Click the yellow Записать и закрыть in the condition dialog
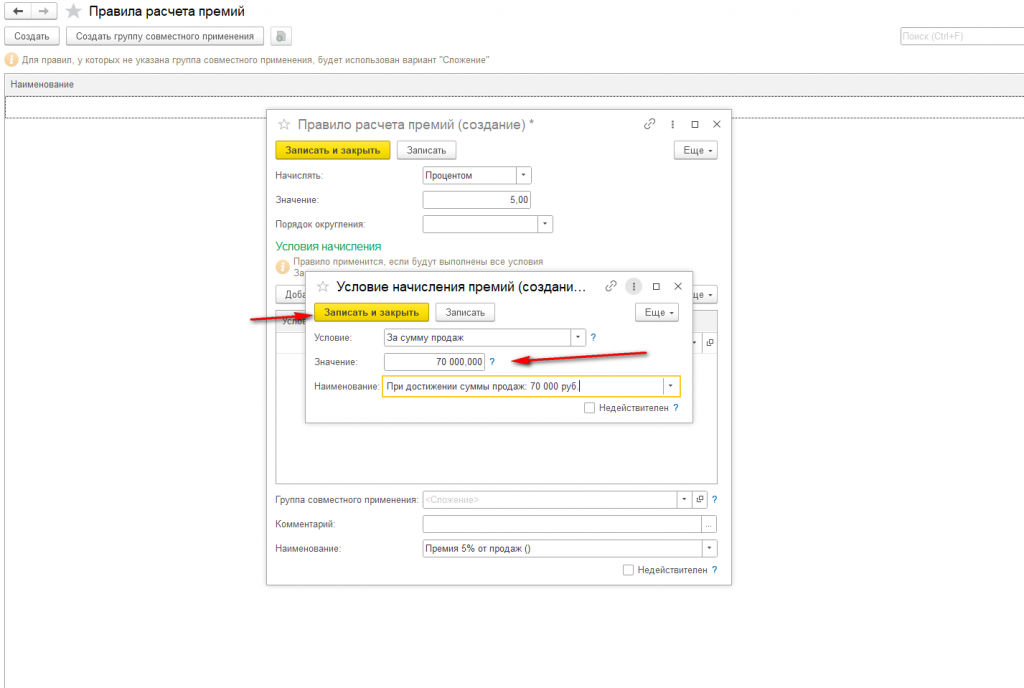The height and width of the screenshot is (688, 1024). point(372,313)
